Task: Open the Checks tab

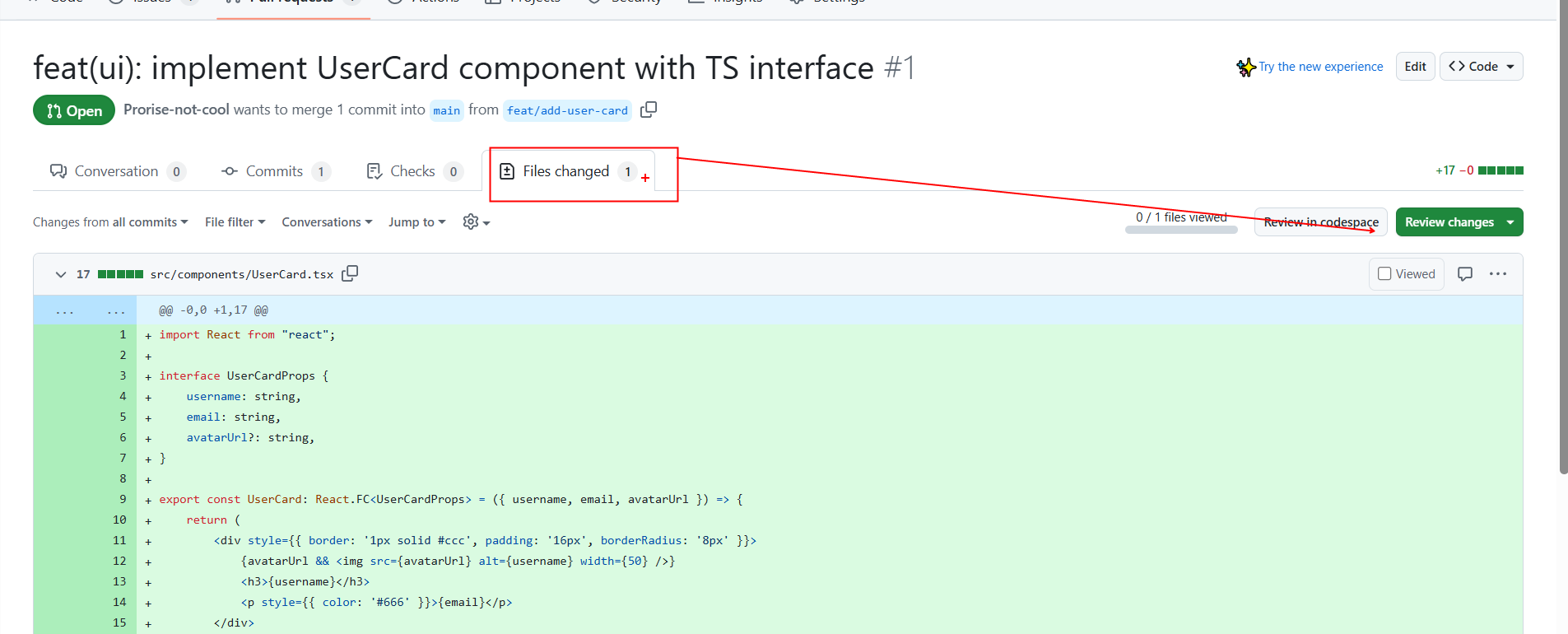Action: coord(412,171)
